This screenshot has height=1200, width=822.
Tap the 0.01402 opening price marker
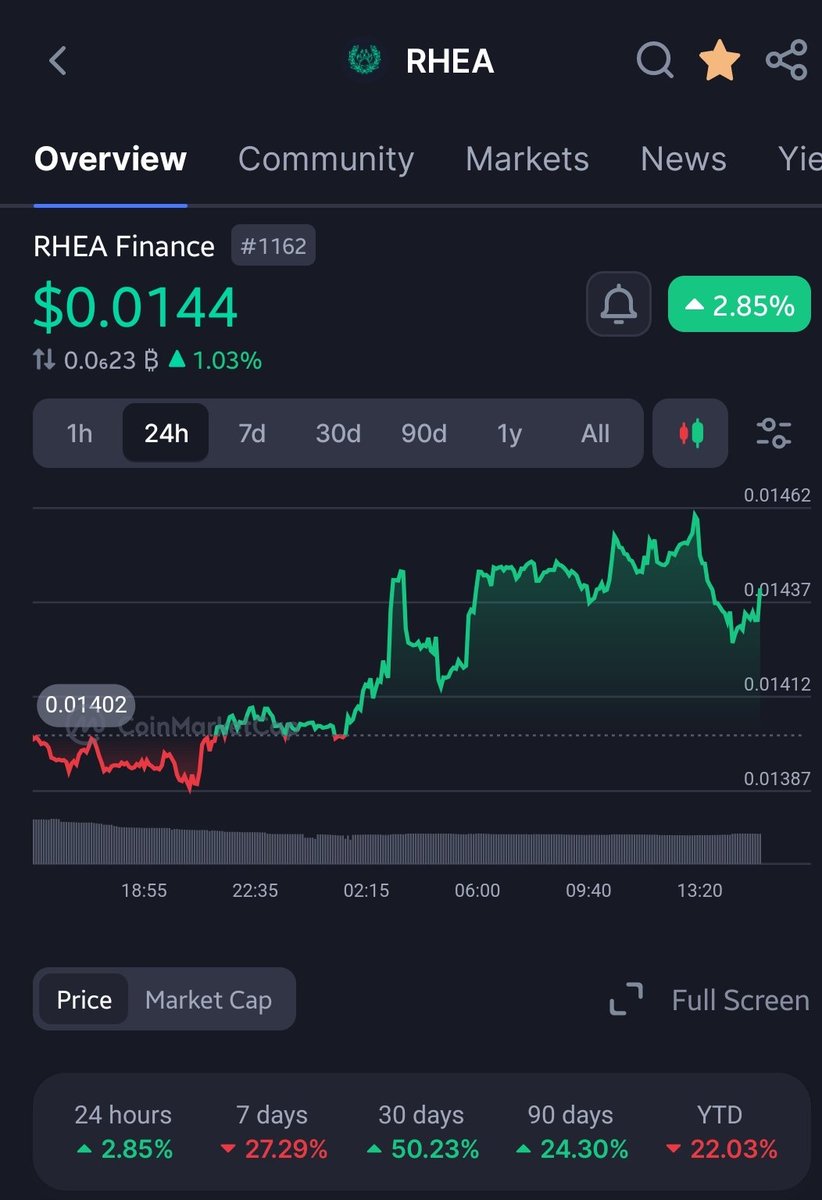click(86, 705)
